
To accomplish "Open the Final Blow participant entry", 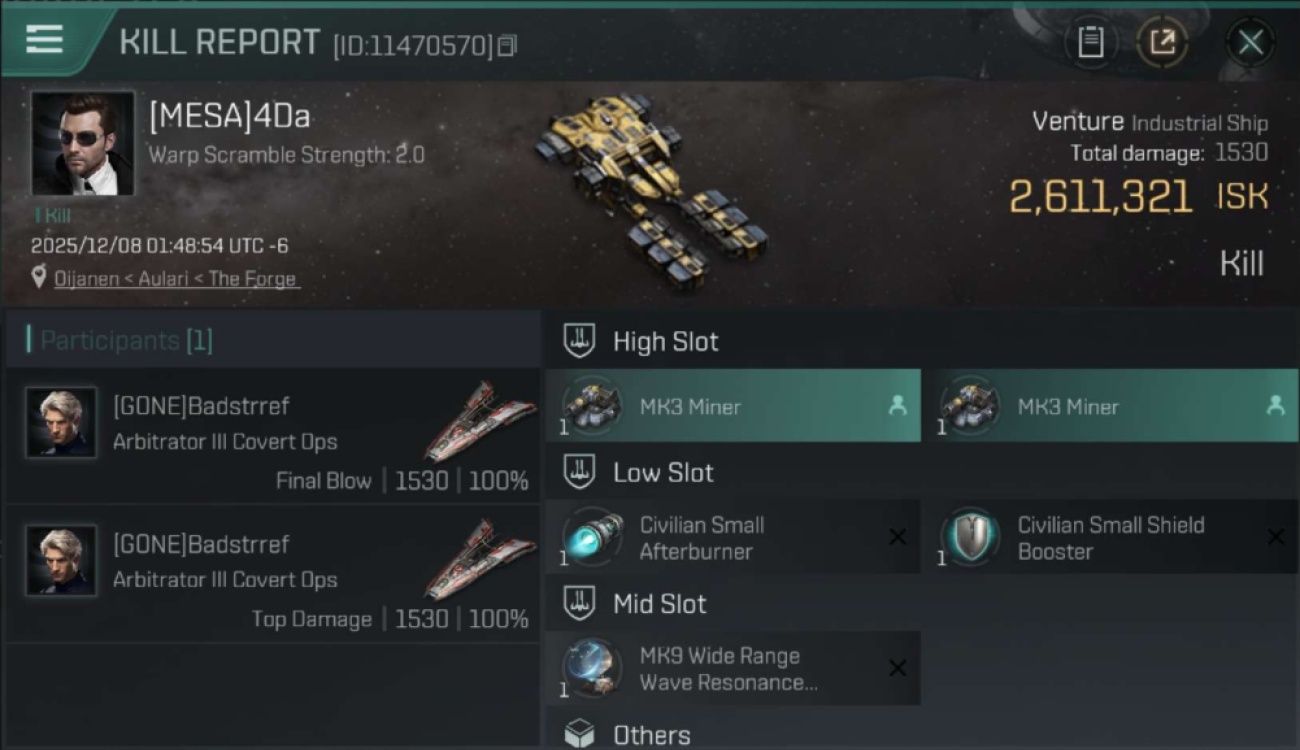I will point(273,437).
